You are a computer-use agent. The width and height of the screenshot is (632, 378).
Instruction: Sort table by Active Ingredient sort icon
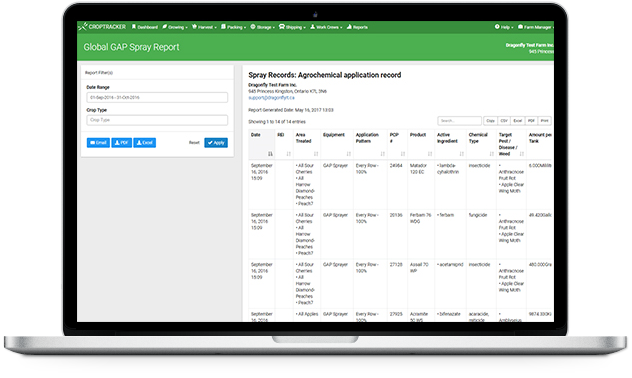462,154
